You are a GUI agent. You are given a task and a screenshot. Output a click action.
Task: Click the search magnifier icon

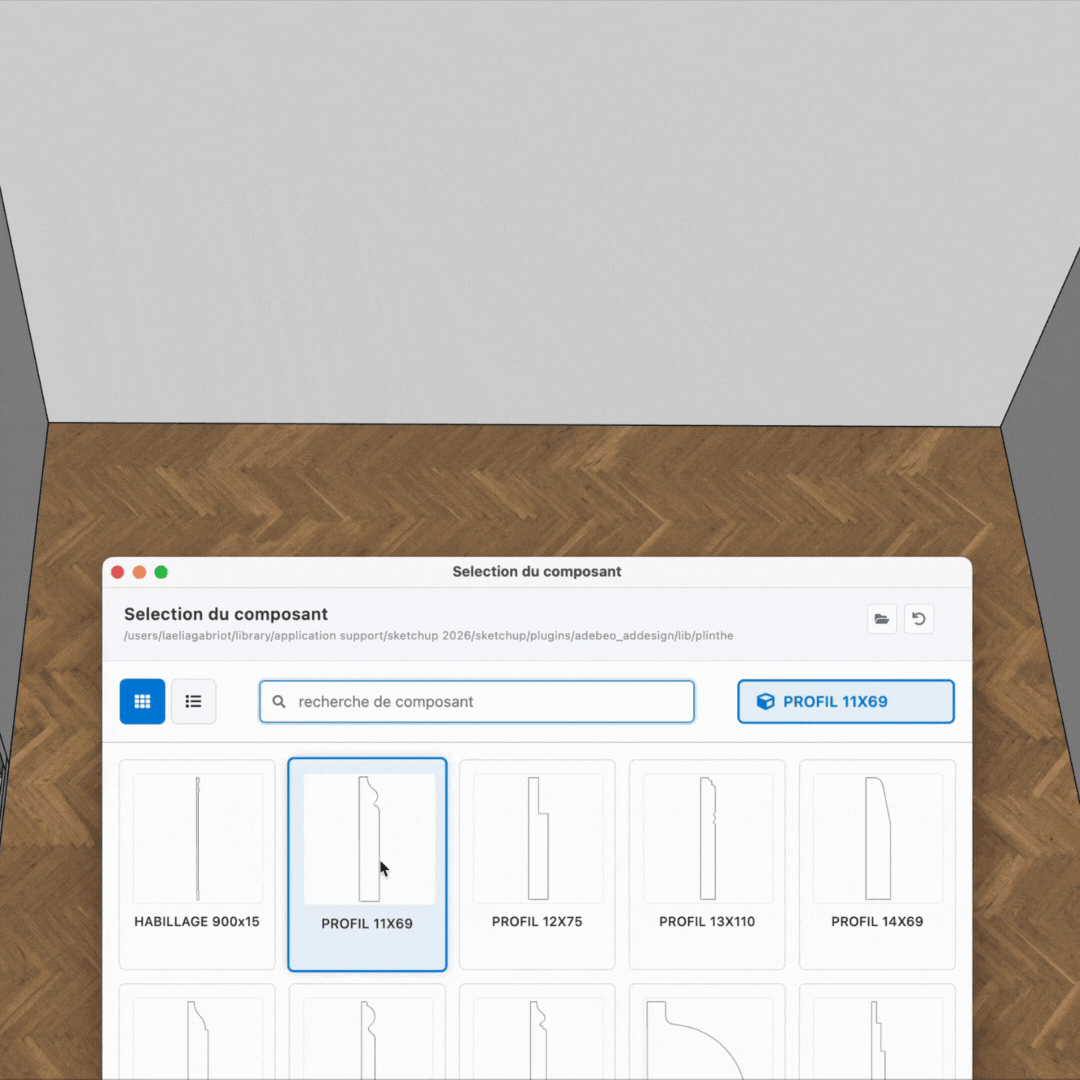coord(279,702)
